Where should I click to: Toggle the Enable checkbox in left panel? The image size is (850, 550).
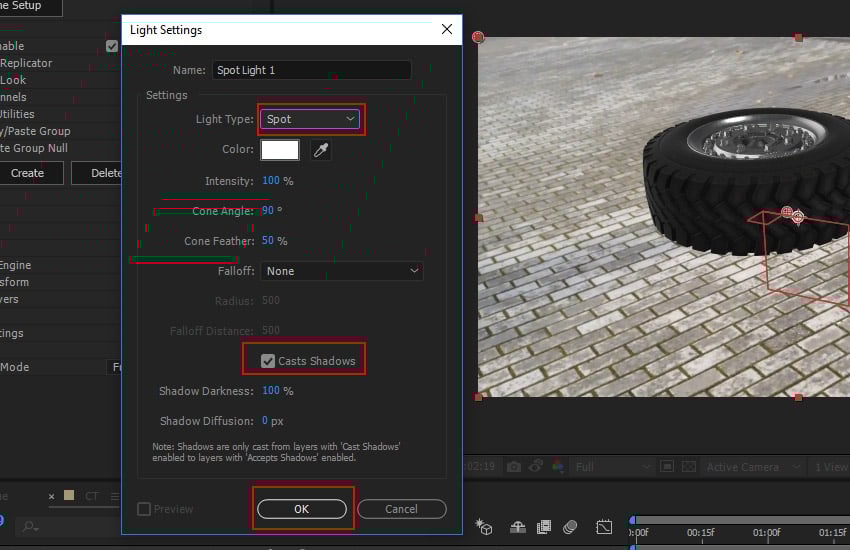112,46
